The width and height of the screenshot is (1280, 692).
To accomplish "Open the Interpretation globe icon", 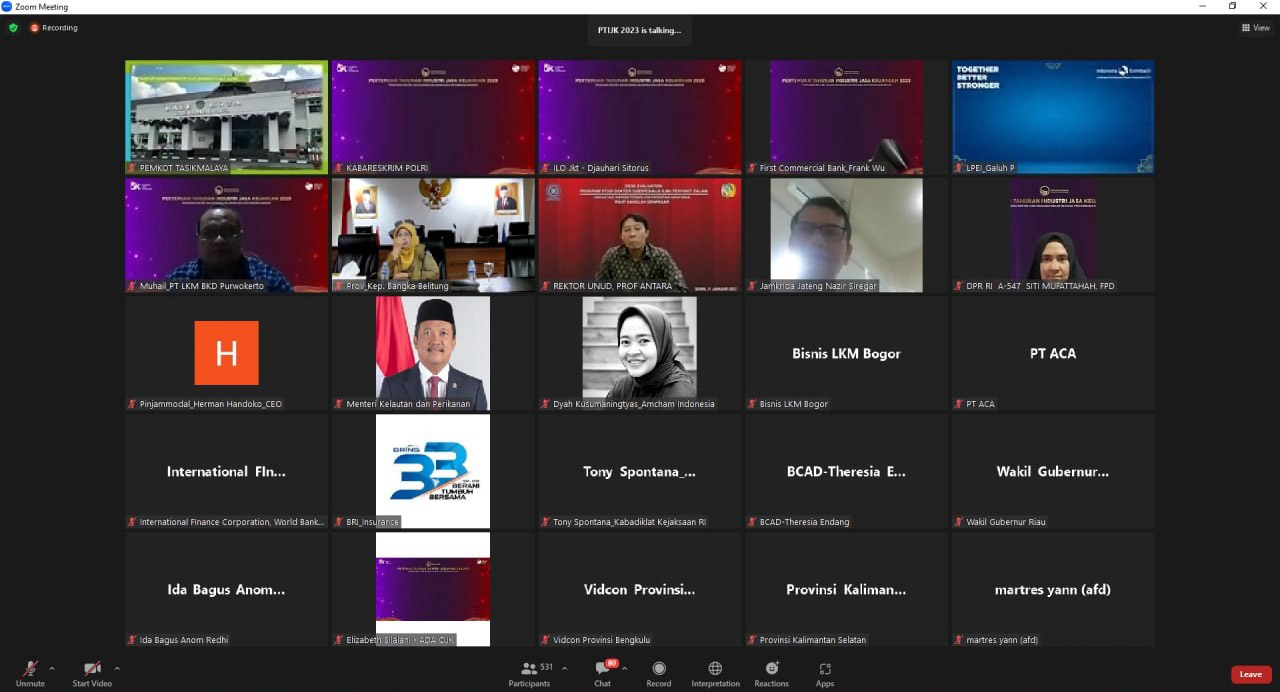I will coord(715,668).
